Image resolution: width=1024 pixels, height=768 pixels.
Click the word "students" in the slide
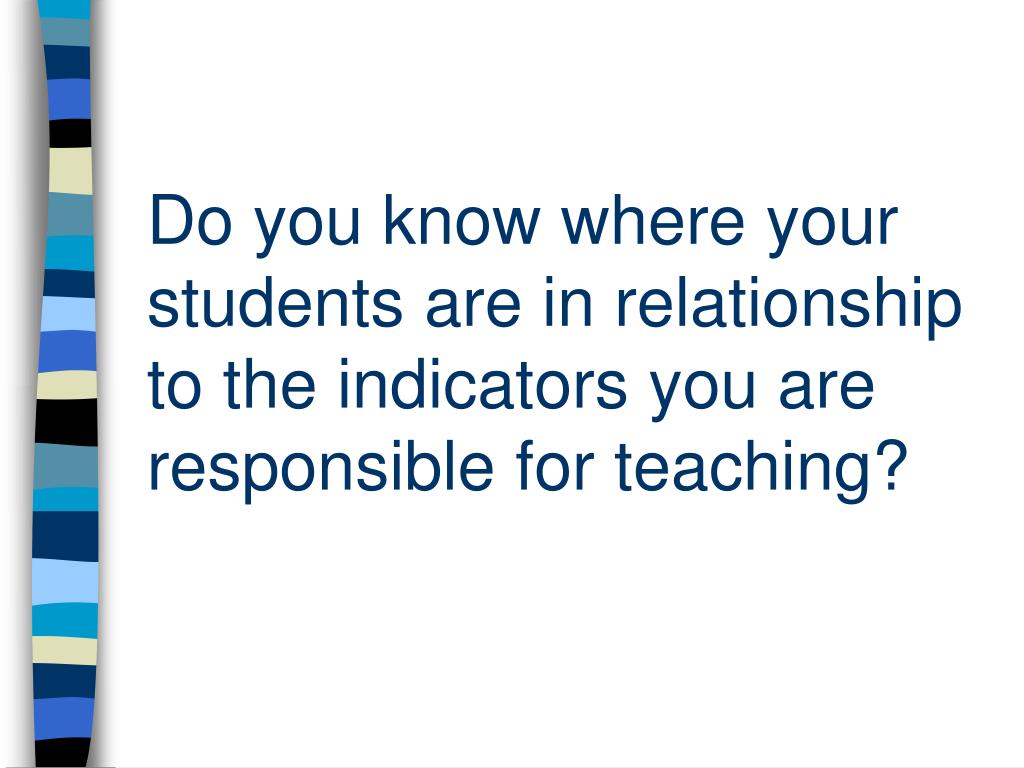pyautogui.click(x=275, y=302)
